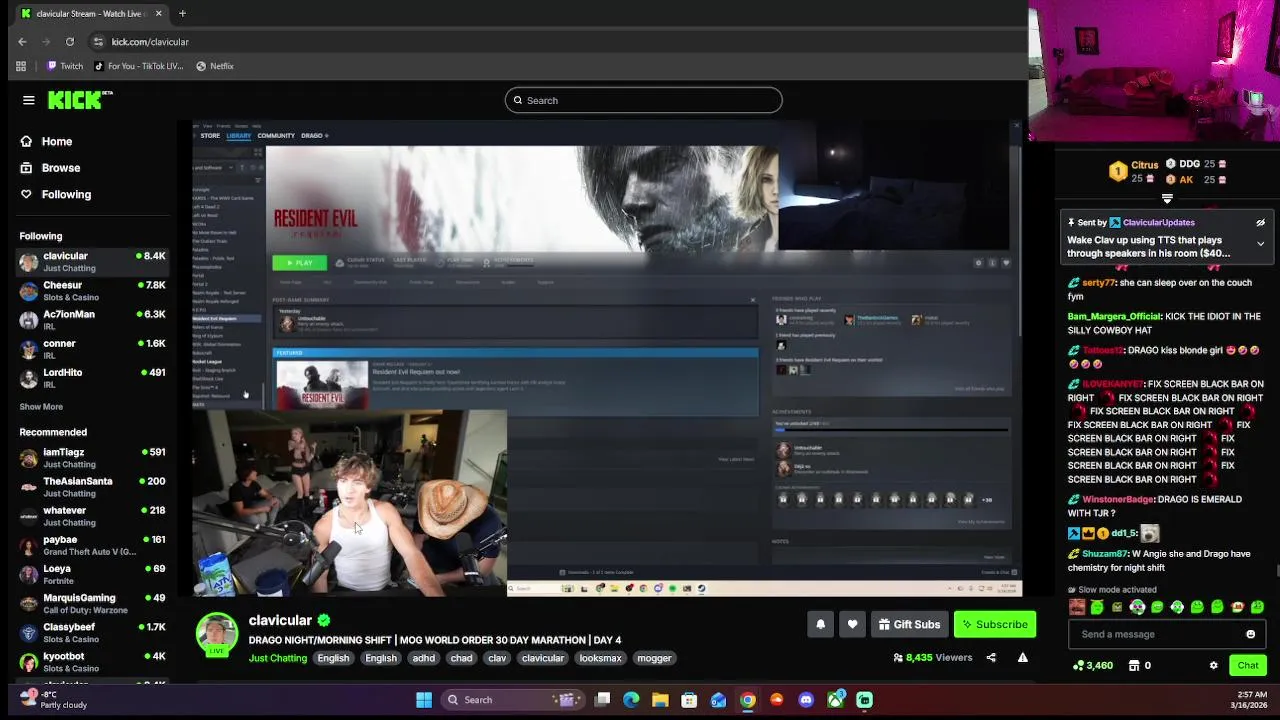Image resolution: width=1280 pixels, height=720 pixels.
Task: Expand Following list with Show More
Action: tap(41, 407)
